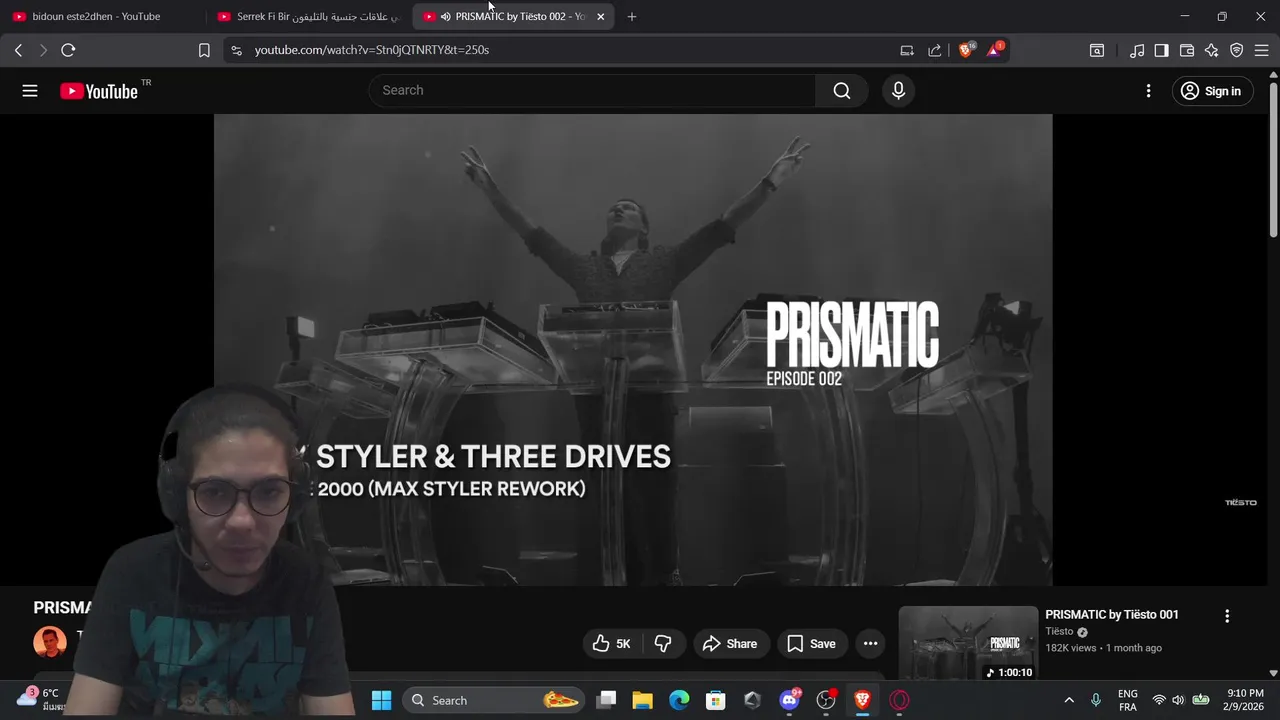Click the Tiësto channel avatar
Viewport: 1280px width, 720px height.
50,642
